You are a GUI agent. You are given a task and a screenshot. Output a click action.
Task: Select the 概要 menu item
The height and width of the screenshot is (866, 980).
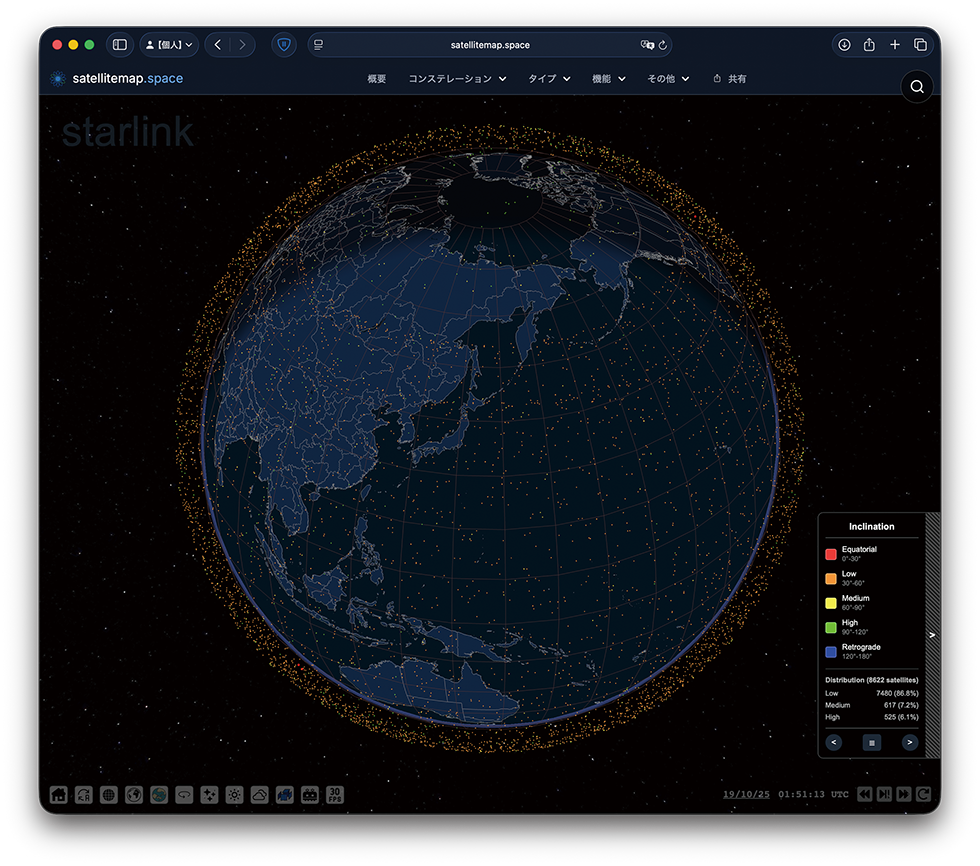pos(377,79)
